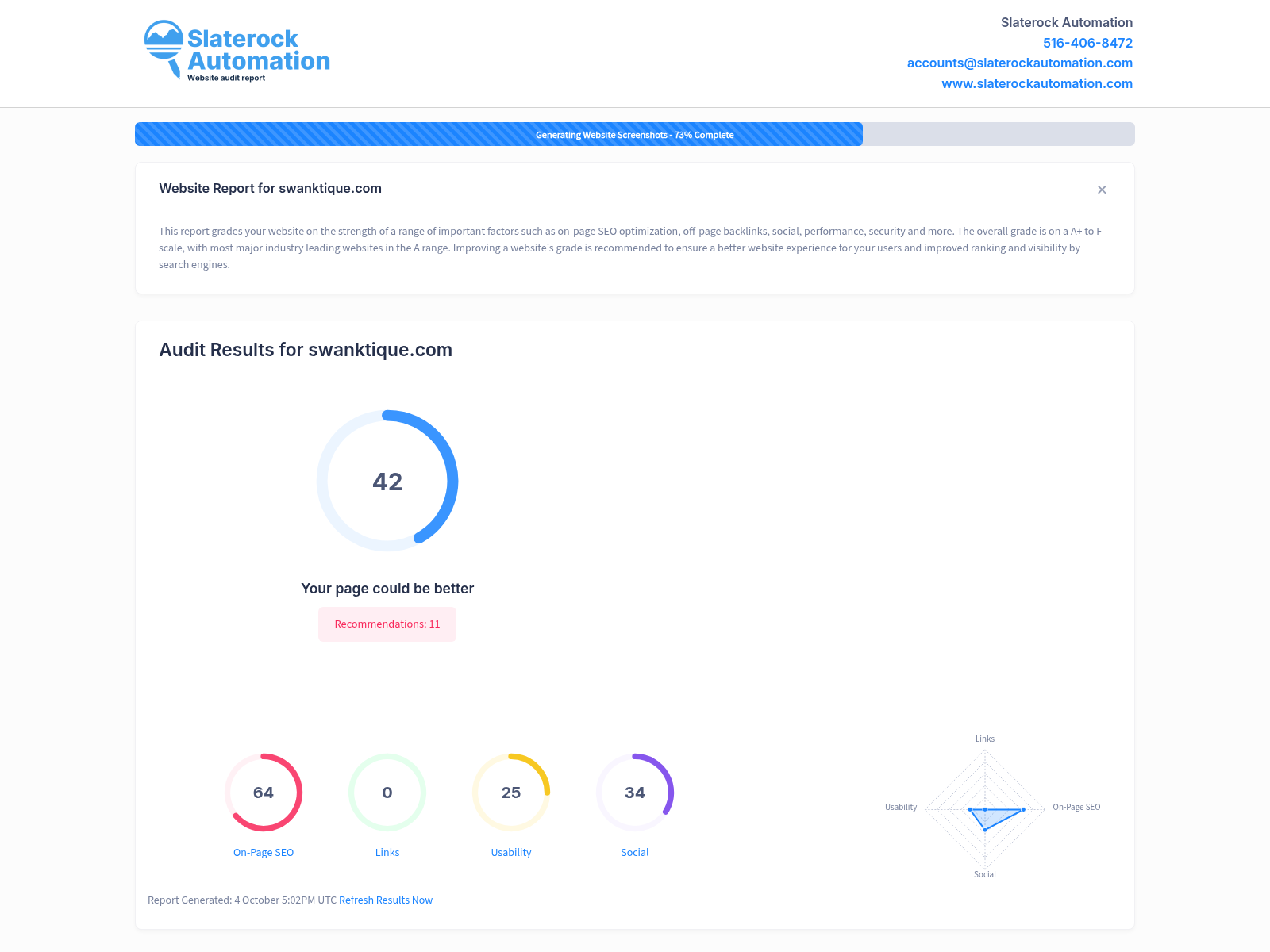Viewport: 1270px width, 952px height.
Task: Dismiss the Website Report card with X
Action: 1102,190
